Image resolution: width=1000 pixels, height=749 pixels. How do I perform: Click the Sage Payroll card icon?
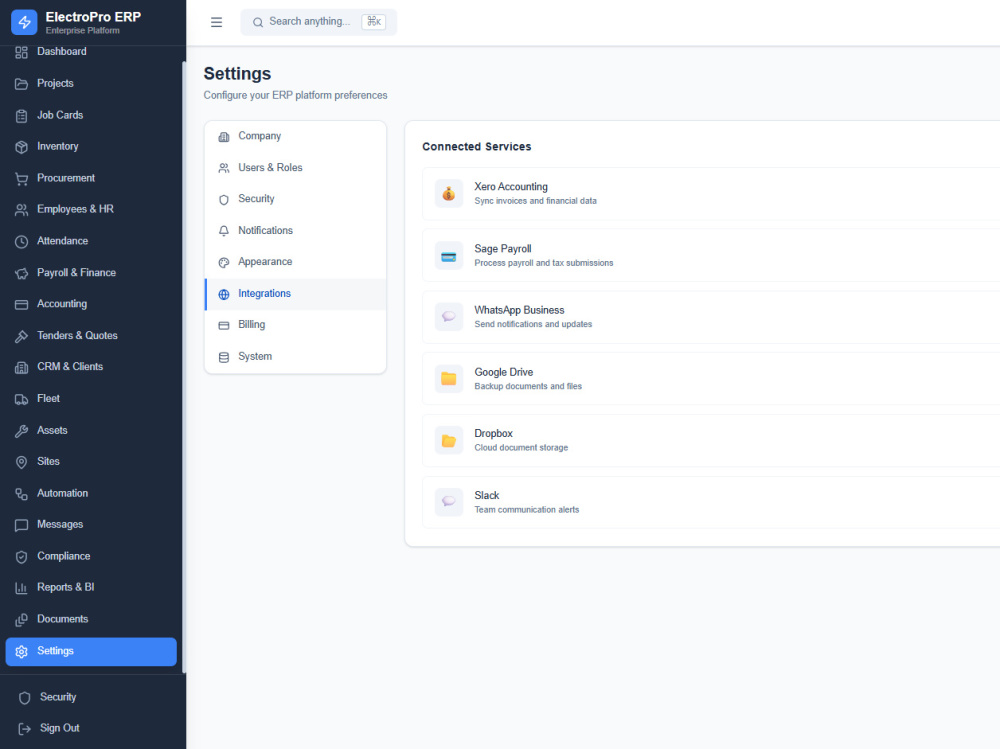coord(449,256)
